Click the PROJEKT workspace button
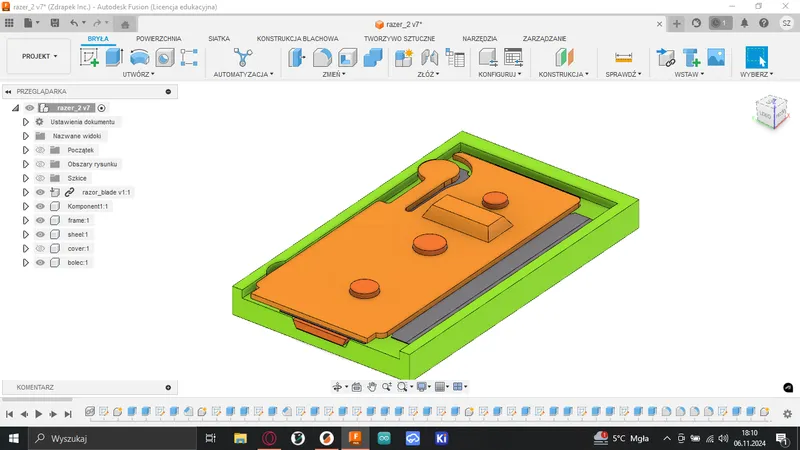Screen dimensions: 800x450 click(x=40, y=57)
